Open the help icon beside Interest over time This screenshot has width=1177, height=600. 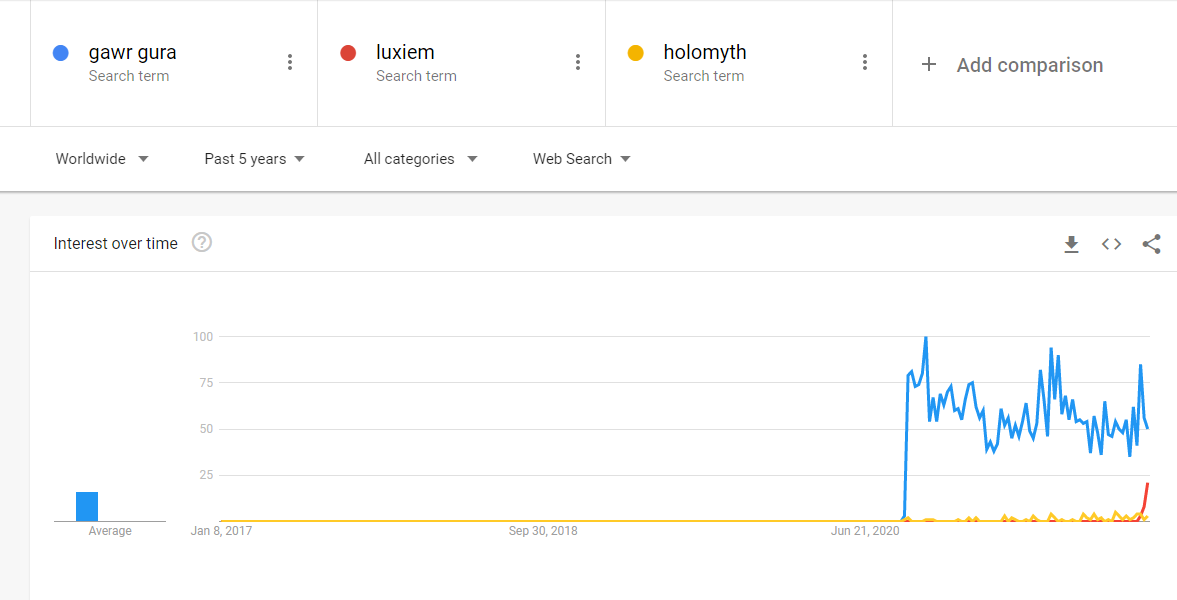click(x=202, y=243)
